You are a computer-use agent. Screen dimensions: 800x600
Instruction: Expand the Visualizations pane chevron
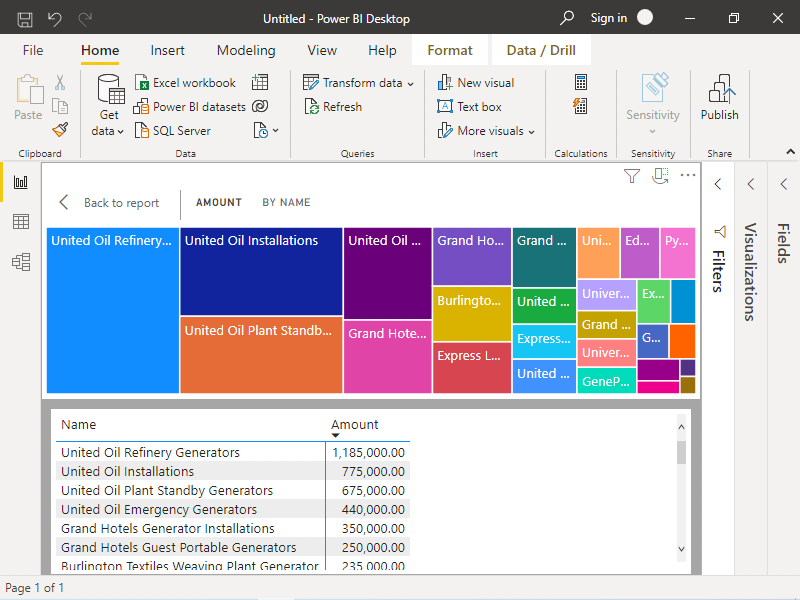pyautogui.click(x=751, y=184)
